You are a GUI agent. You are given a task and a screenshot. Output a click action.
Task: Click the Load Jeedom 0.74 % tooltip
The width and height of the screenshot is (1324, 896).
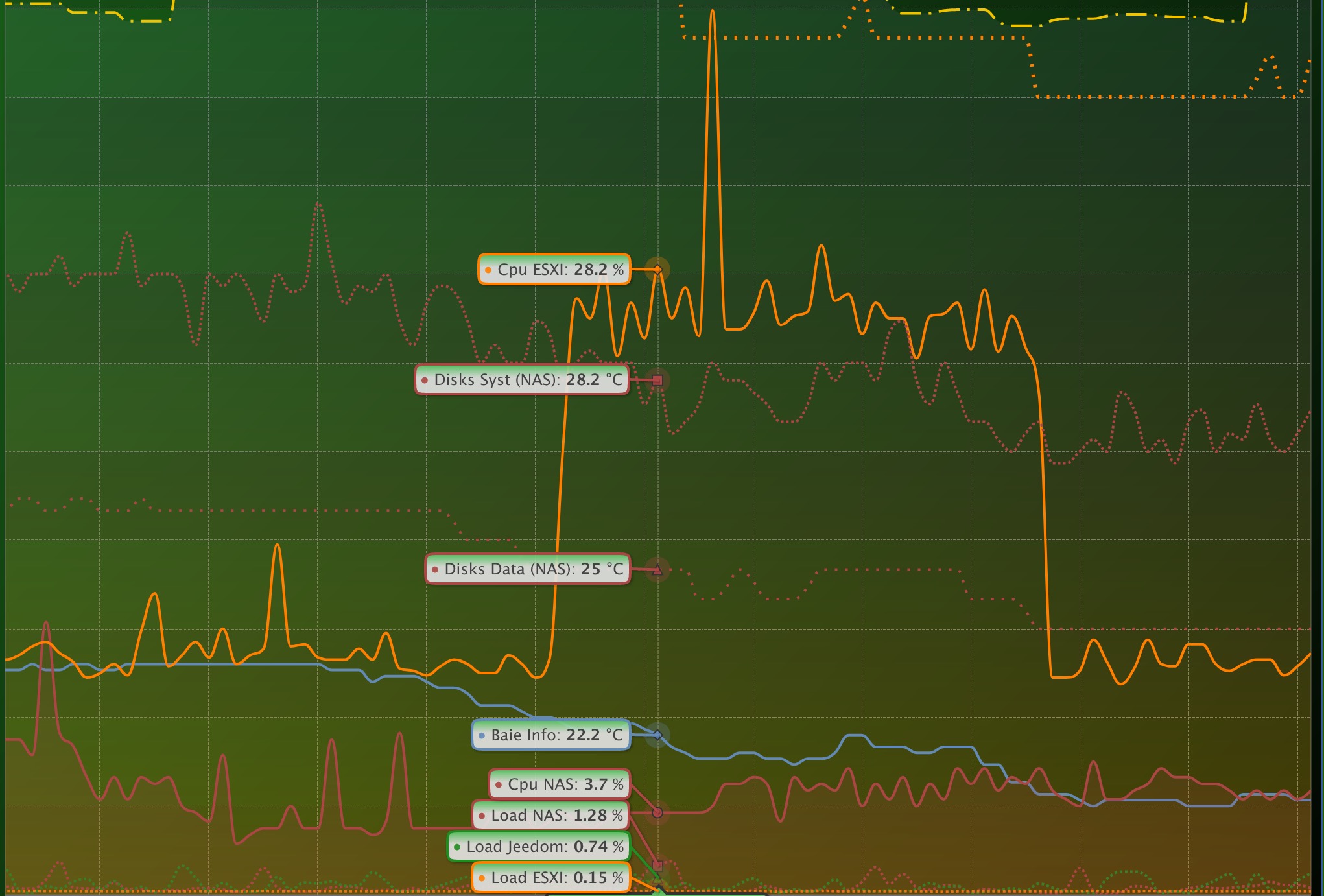pos(539,847)
